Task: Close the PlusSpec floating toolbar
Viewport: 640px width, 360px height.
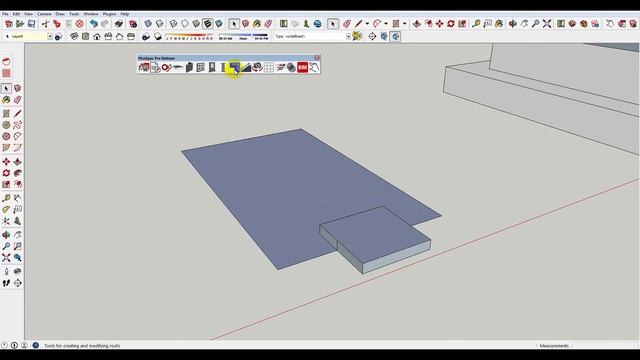Action: (x=317, y=58)
